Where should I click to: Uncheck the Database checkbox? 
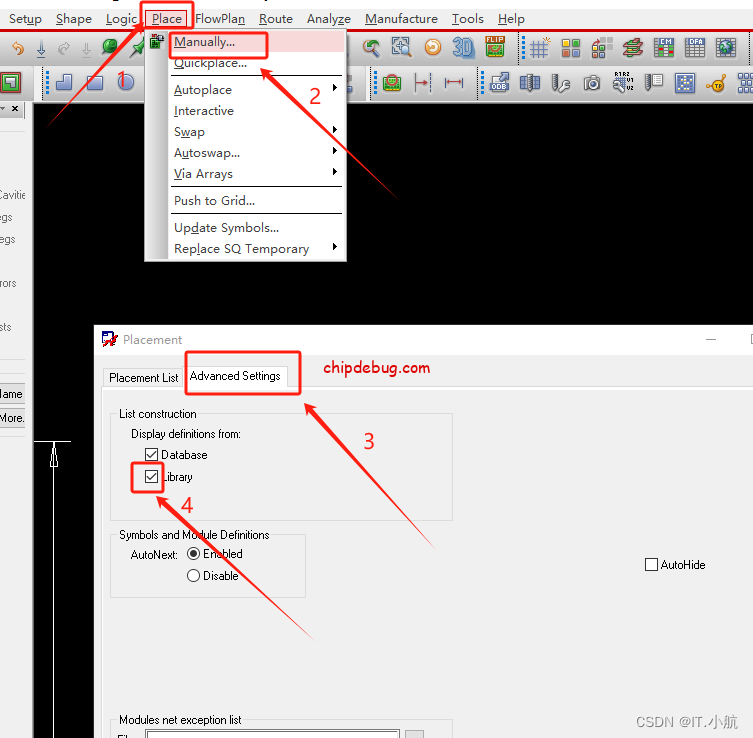152,455
